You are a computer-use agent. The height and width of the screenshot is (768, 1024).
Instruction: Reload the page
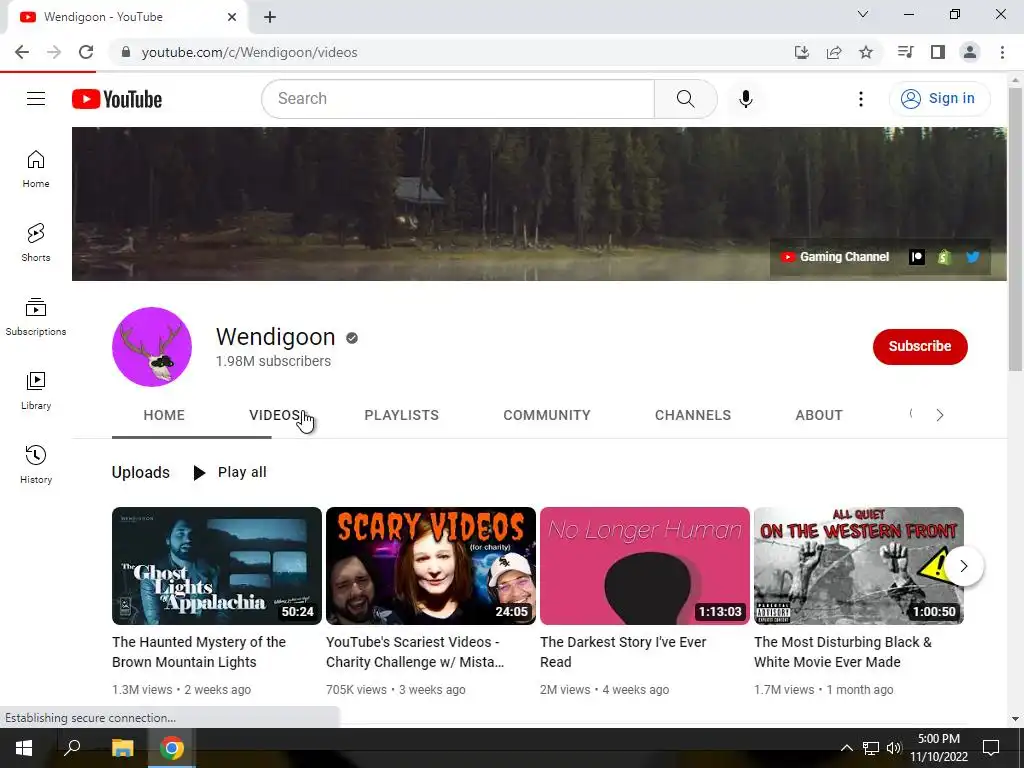tap(86, 52)
